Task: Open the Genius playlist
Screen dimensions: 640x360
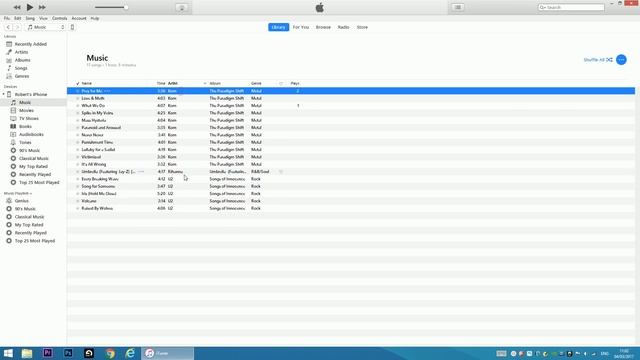Action: click(22, 201)
